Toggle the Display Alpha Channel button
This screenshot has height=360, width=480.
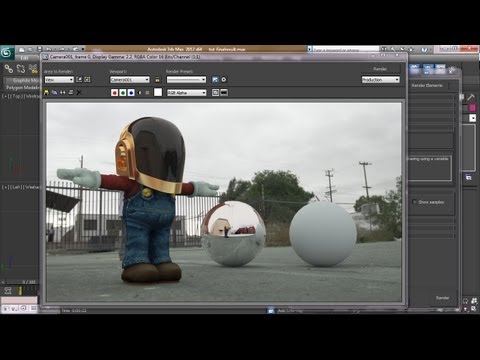click(x=139, y=93)
